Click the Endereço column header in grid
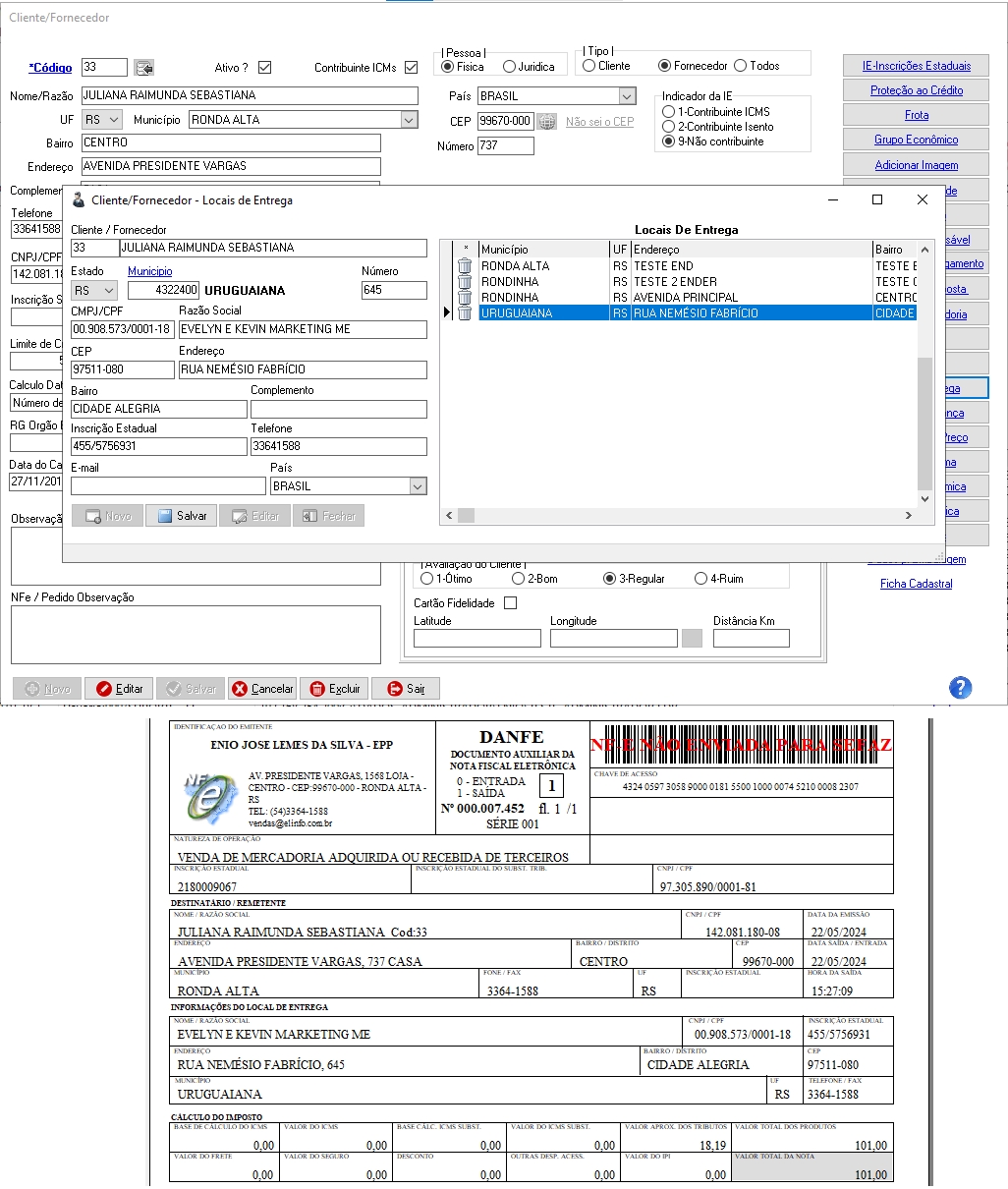Viewport: 1008px width, 1189px height. (752, 250)
